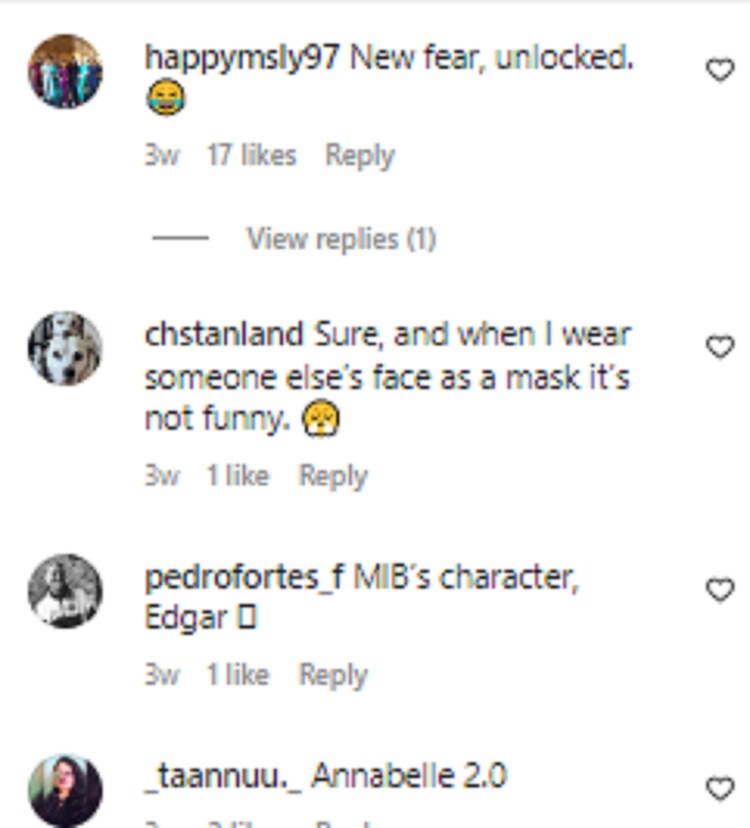This screenshot has width=750, height=828.
Task: Reply to chstanland's mask comment
Action: point(333,476)
